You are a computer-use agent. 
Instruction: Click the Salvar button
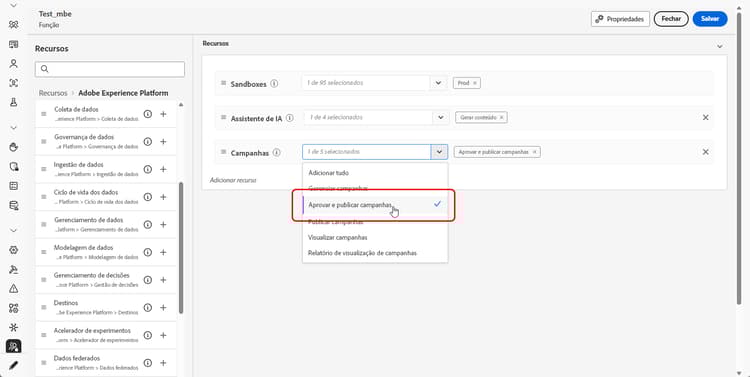pyautogui.click(x=710, y=19)
